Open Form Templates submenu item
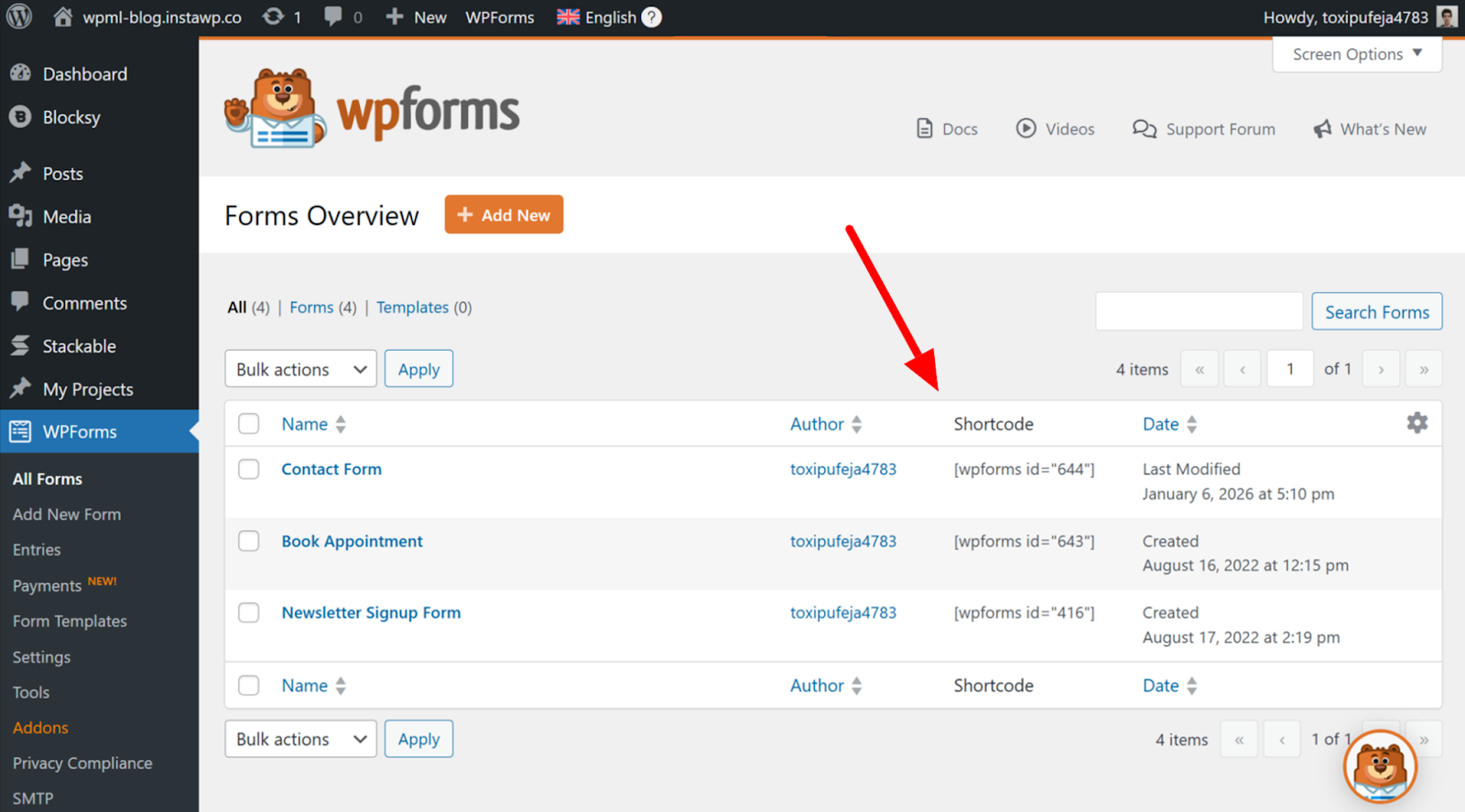The image size is (1465, 812). [x=70, y=621]
